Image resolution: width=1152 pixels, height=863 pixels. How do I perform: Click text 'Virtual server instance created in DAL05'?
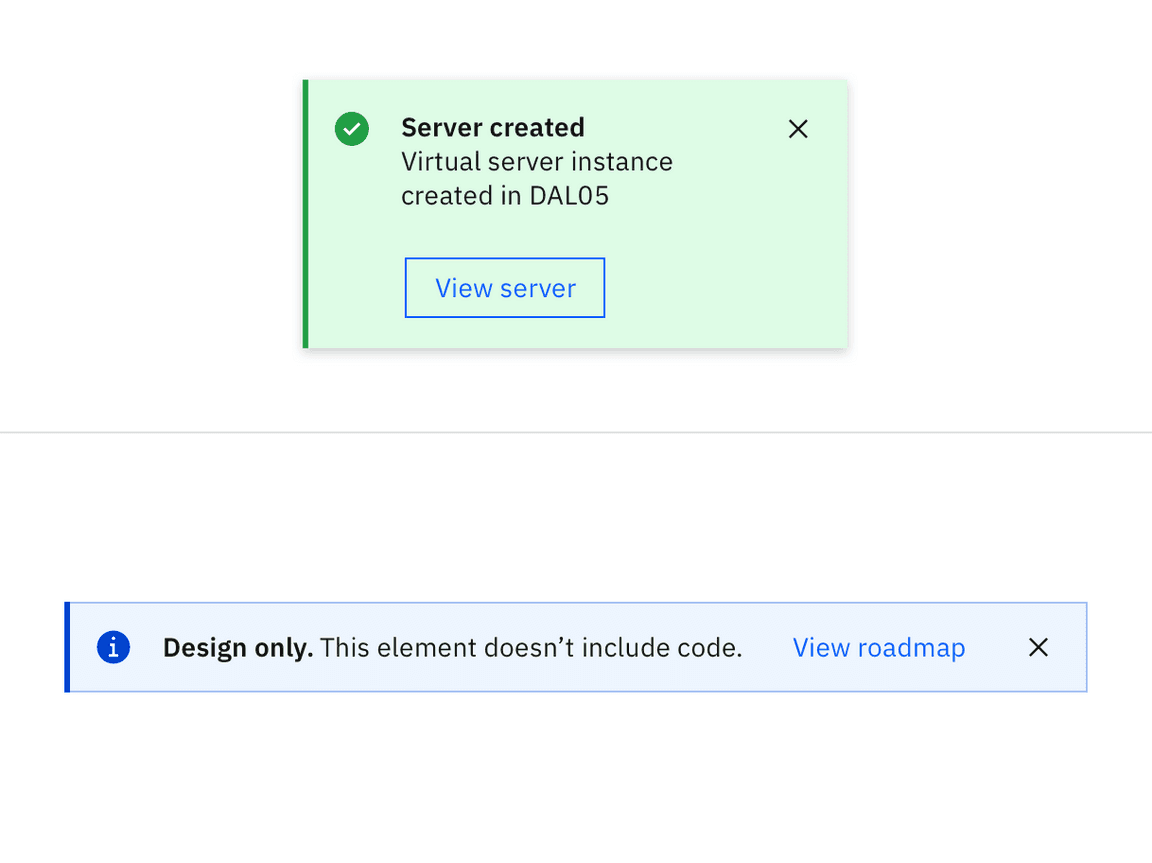tap(537, 178)
